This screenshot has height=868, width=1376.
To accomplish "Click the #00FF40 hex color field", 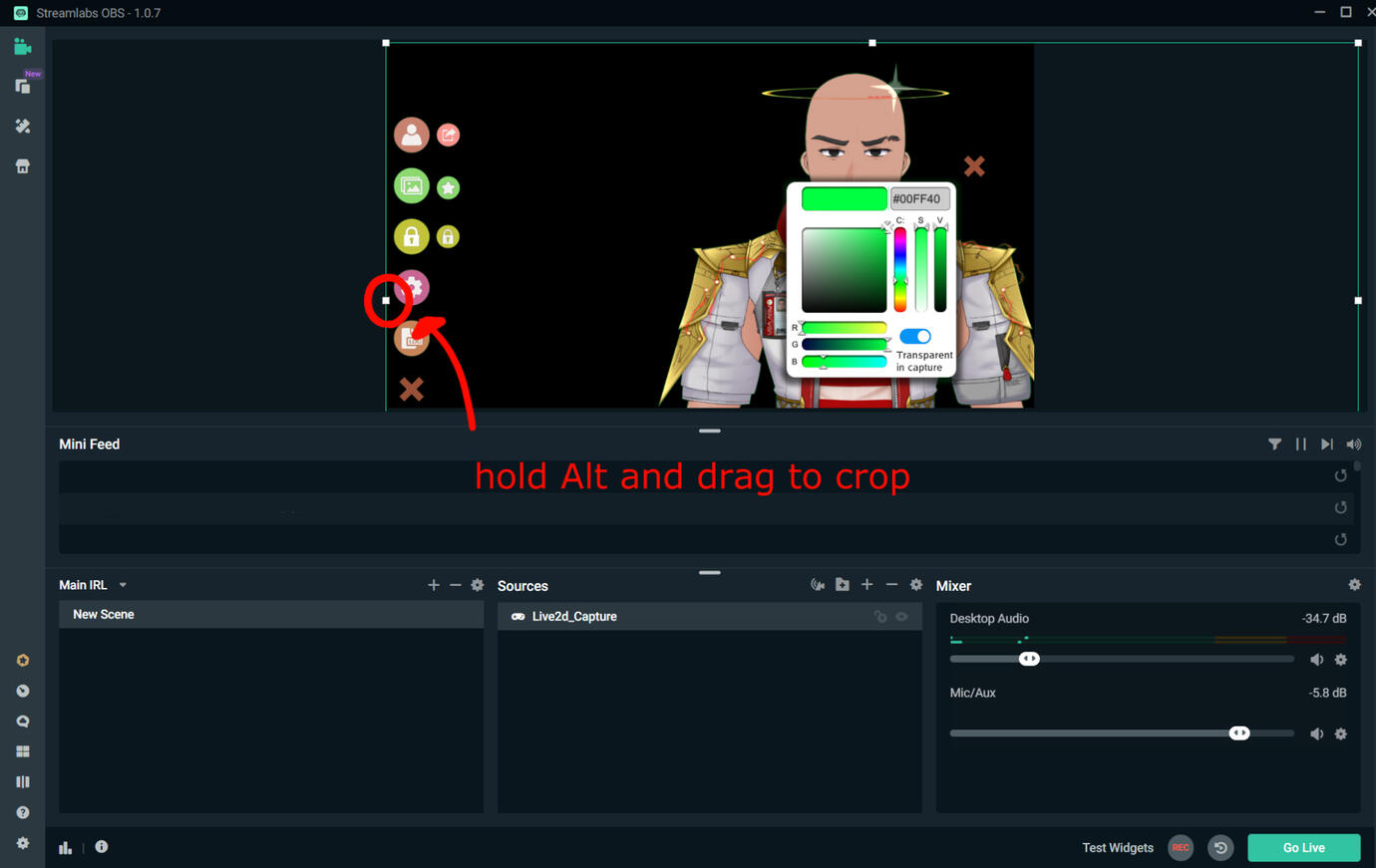I will point(918,199).
